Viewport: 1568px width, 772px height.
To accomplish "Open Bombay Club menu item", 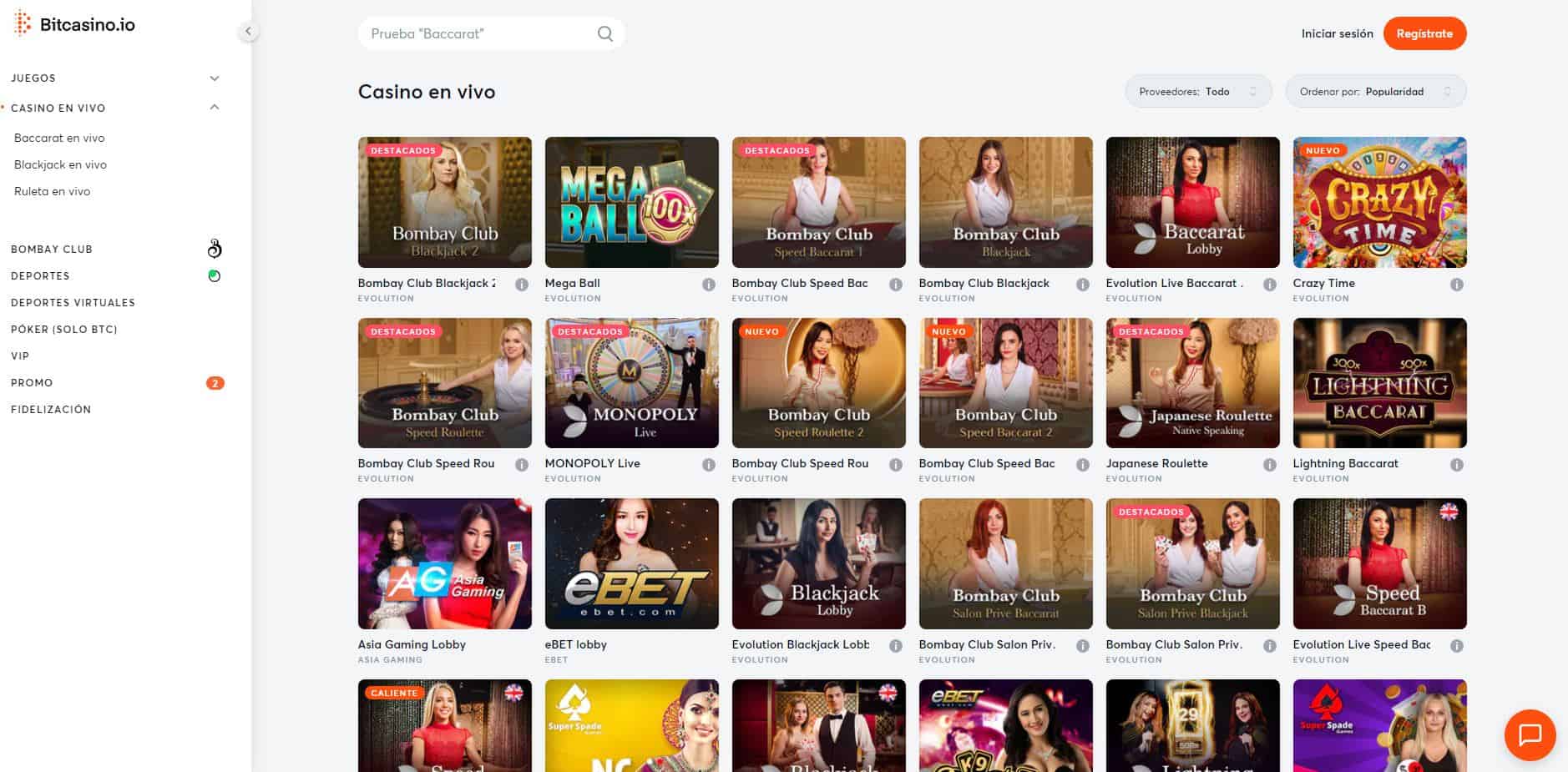I will (x=52, y=249).
